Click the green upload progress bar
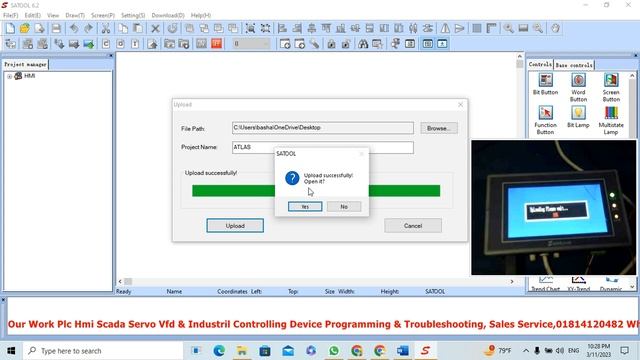The width and height of the screenshot is (640, 360). pyautogui.click(x=316, y=191)
